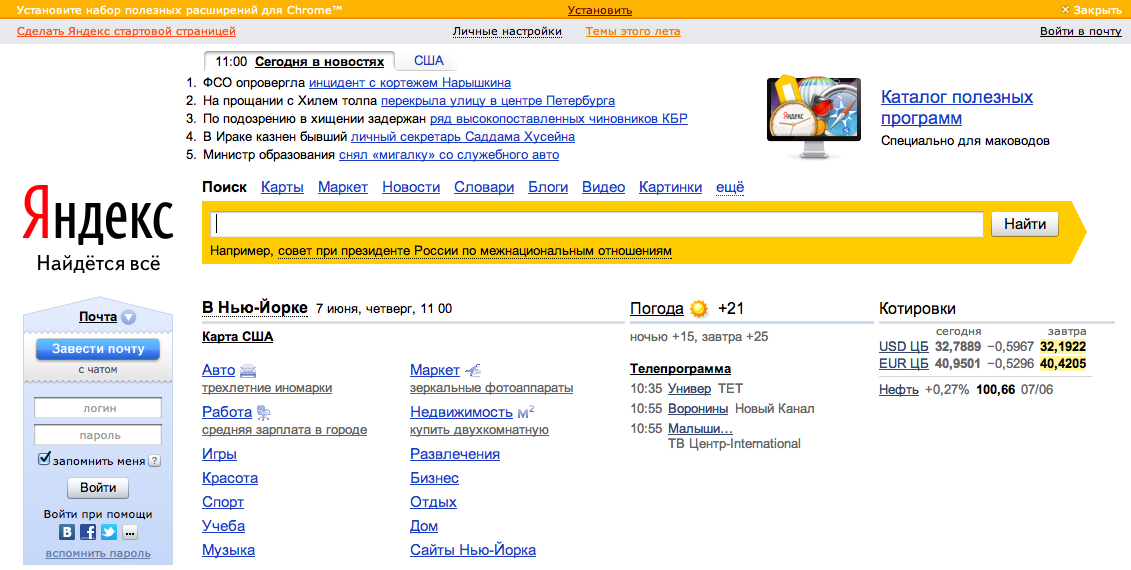
Task: Focus the логин input field
Action: click(98, 408)
